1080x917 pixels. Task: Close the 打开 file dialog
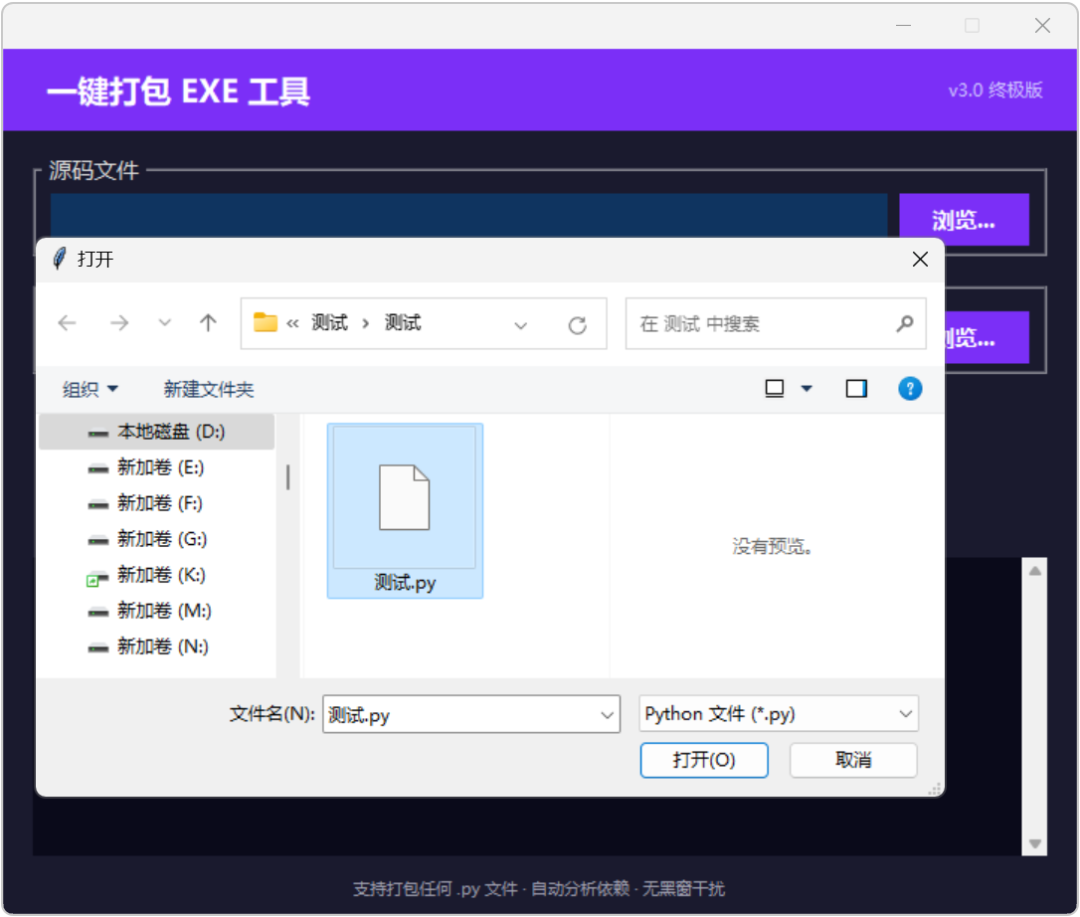(920, 260)
